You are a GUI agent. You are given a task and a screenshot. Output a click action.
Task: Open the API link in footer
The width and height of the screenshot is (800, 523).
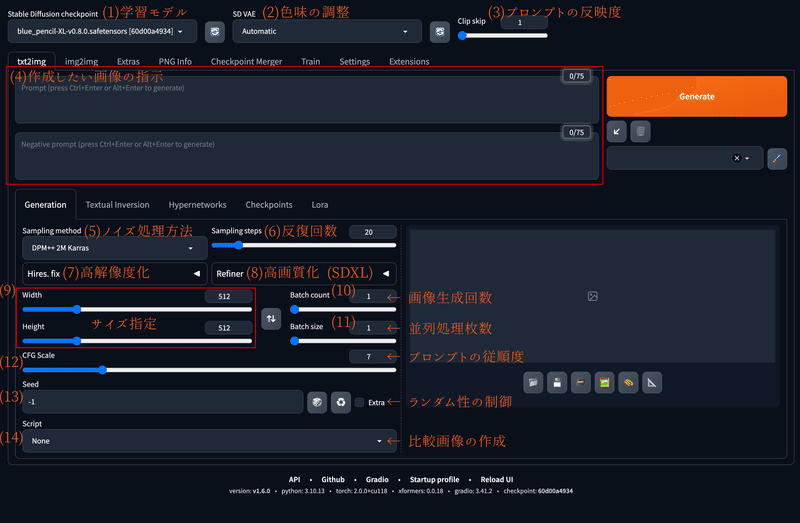click(x=294, y=480)
